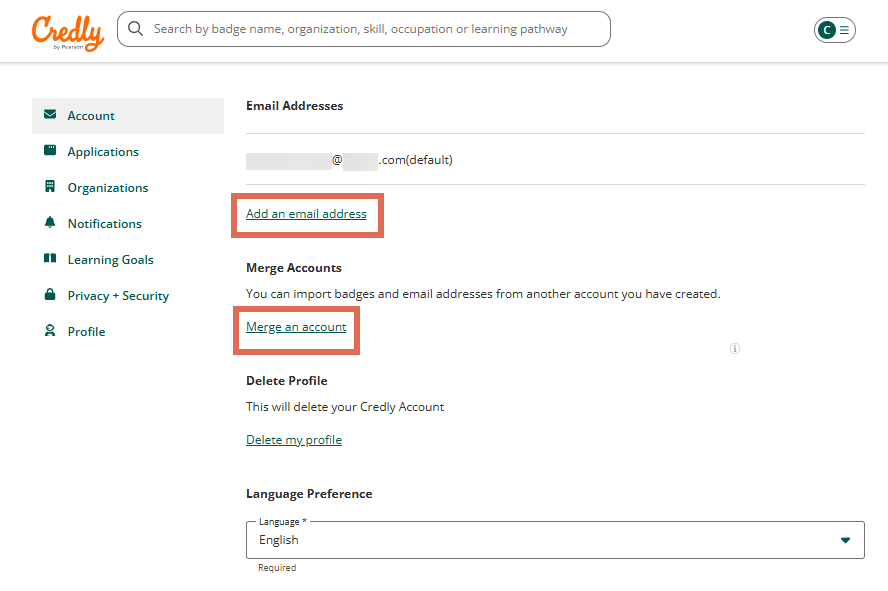888x591 pixels.
Task: Open Learning Goals in the sidebar
Action: 128,260
